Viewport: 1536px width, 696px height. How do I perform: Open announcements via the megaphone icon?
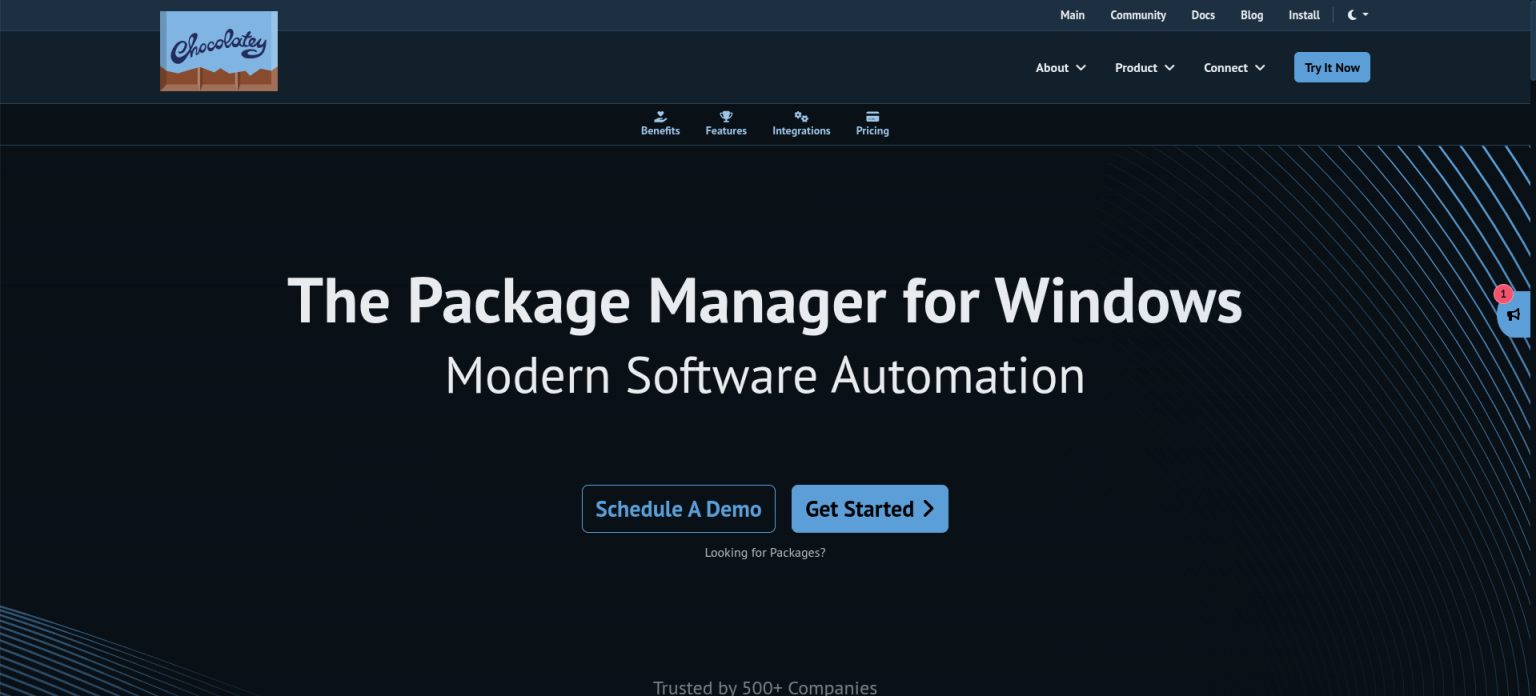click(1515, 315)
